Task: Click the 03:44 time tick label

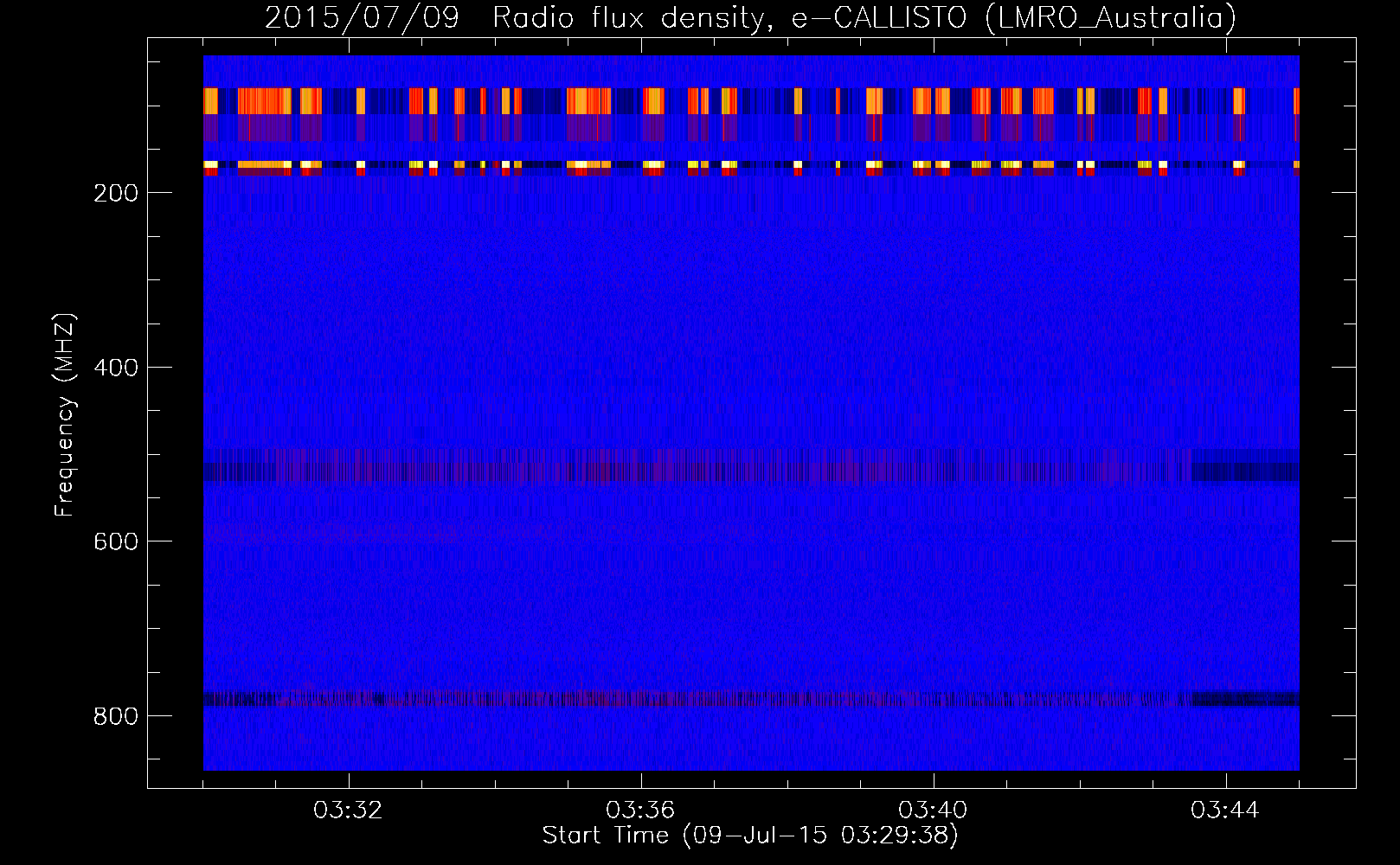Action: (x=1225, y=811)
